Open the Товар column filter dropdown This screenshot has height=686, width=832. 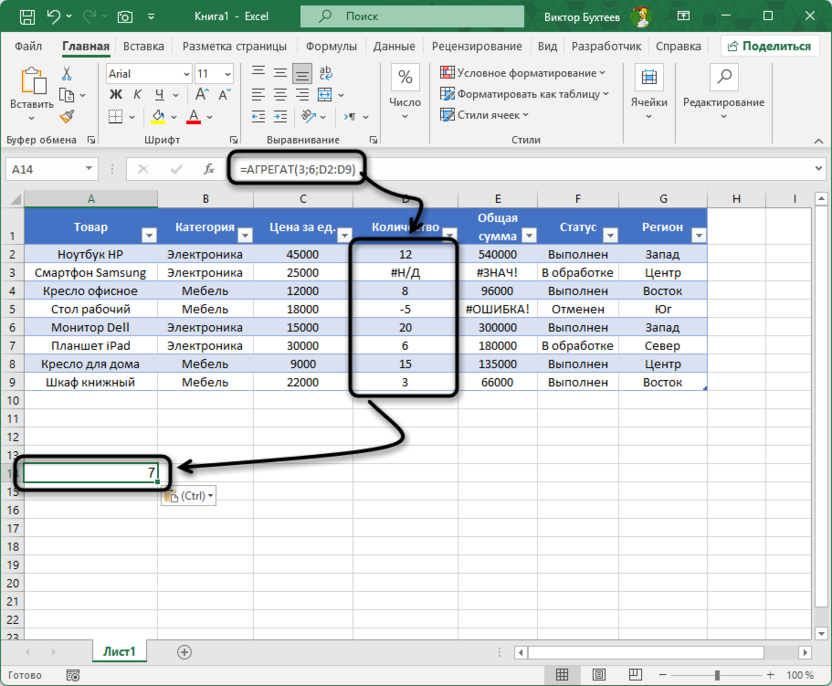[149, 235]
